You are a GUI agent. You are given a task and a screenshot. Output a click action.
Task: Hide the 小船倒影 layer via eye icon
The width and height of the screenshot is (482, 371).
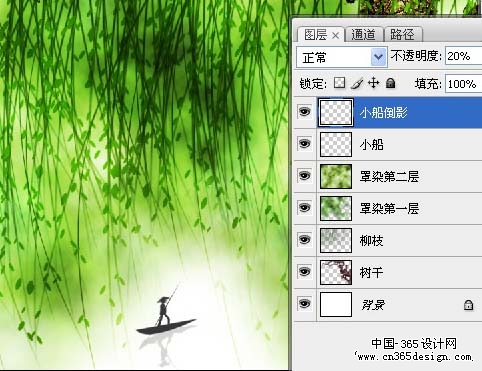[304, 111]
